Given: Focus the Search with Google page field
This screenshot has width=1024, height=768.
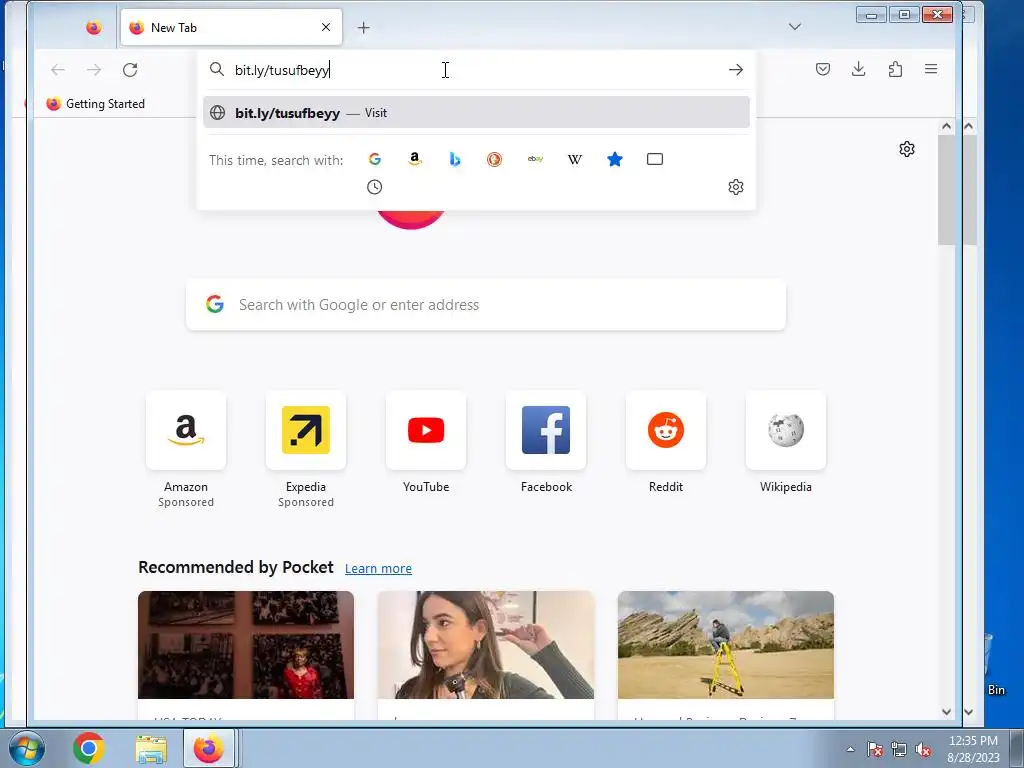Looking at the screenshot, I should coord(486,304).
